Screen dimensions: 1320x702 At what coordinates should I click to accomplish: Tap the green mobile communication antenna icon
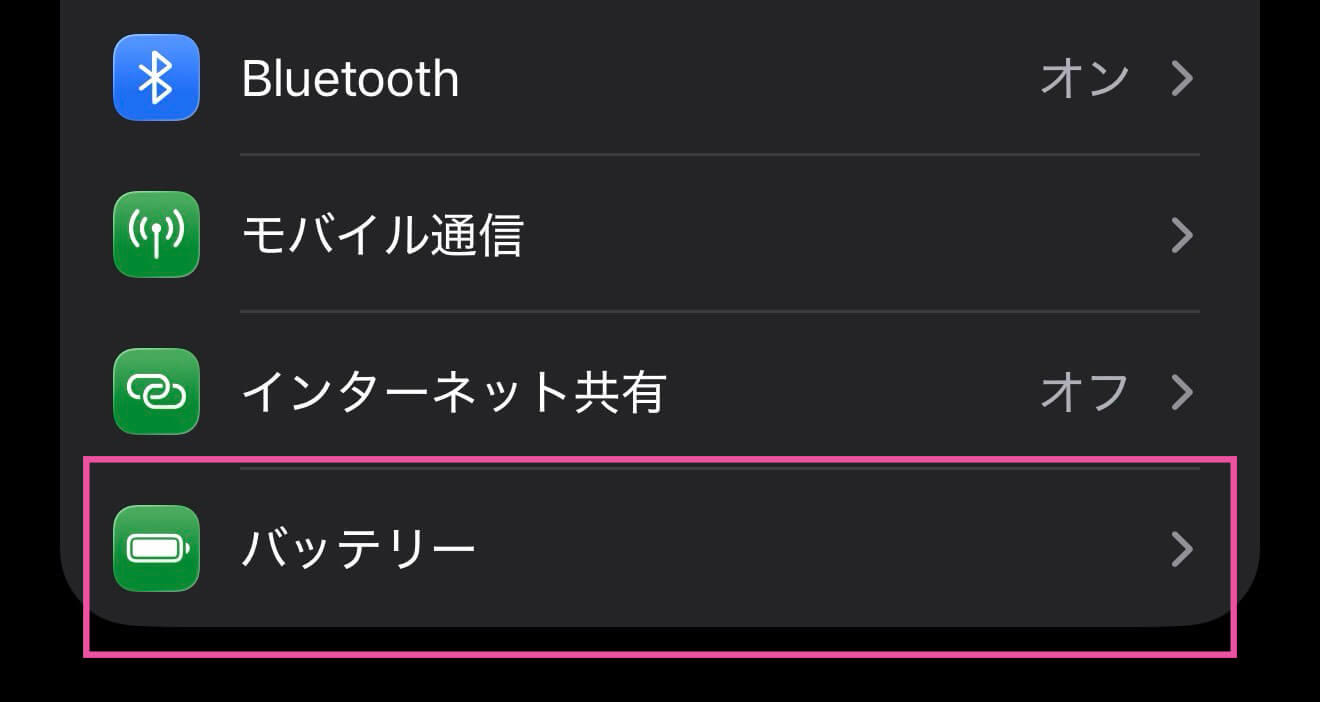(x=156, y=235)
